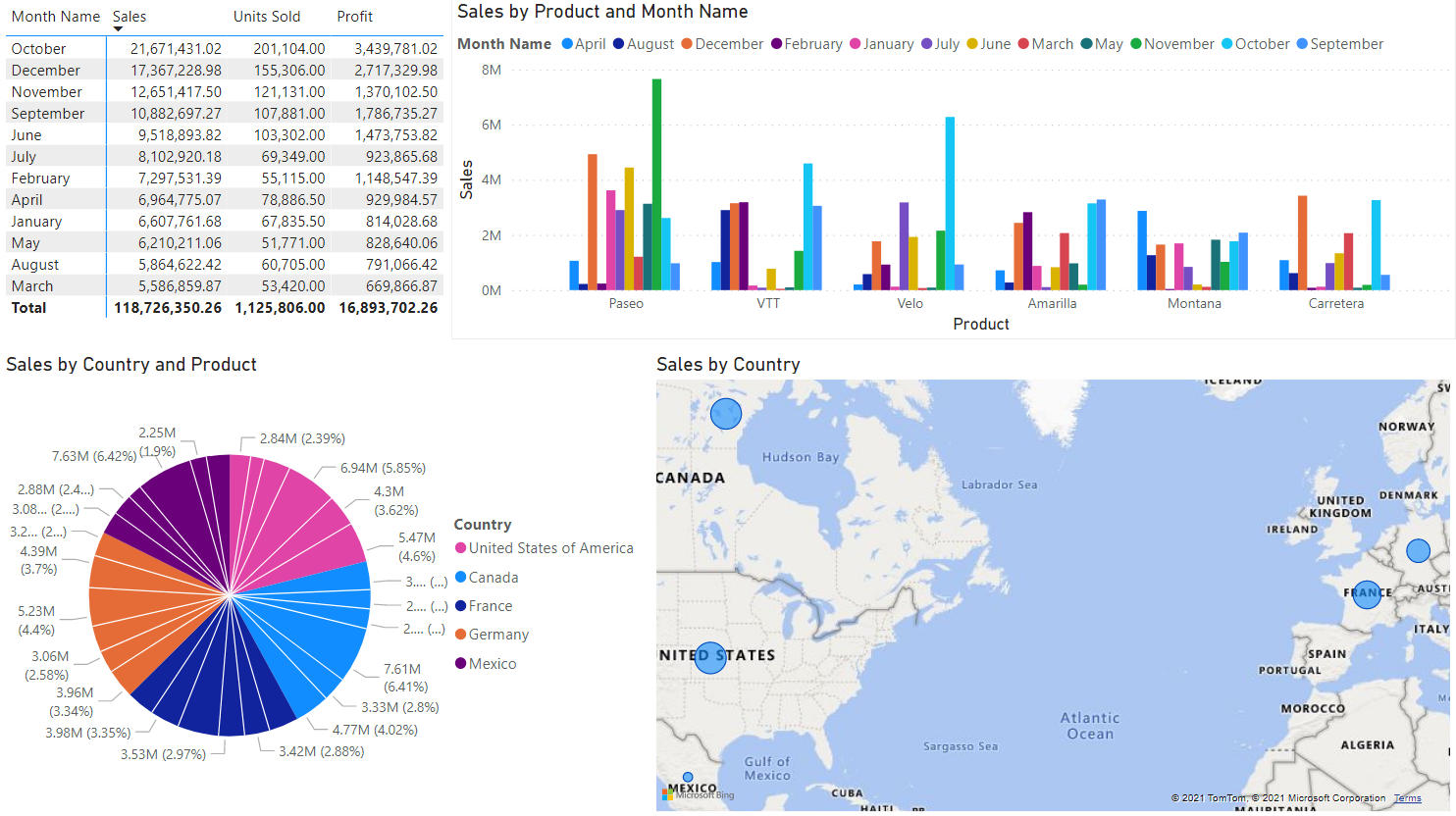Open the Terms link on map
The image size is (1456, 816).
click(1408, 798)
